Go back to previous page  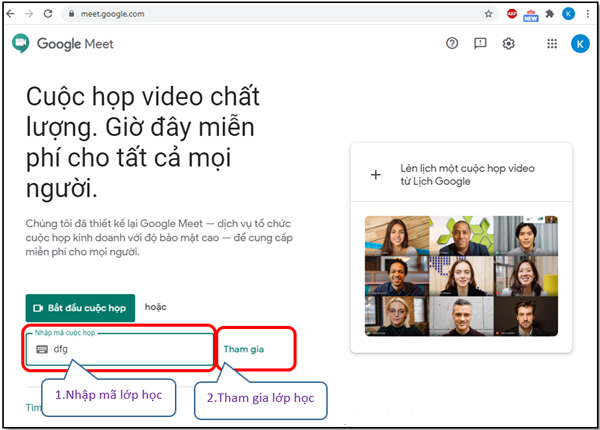coord(12,14)
